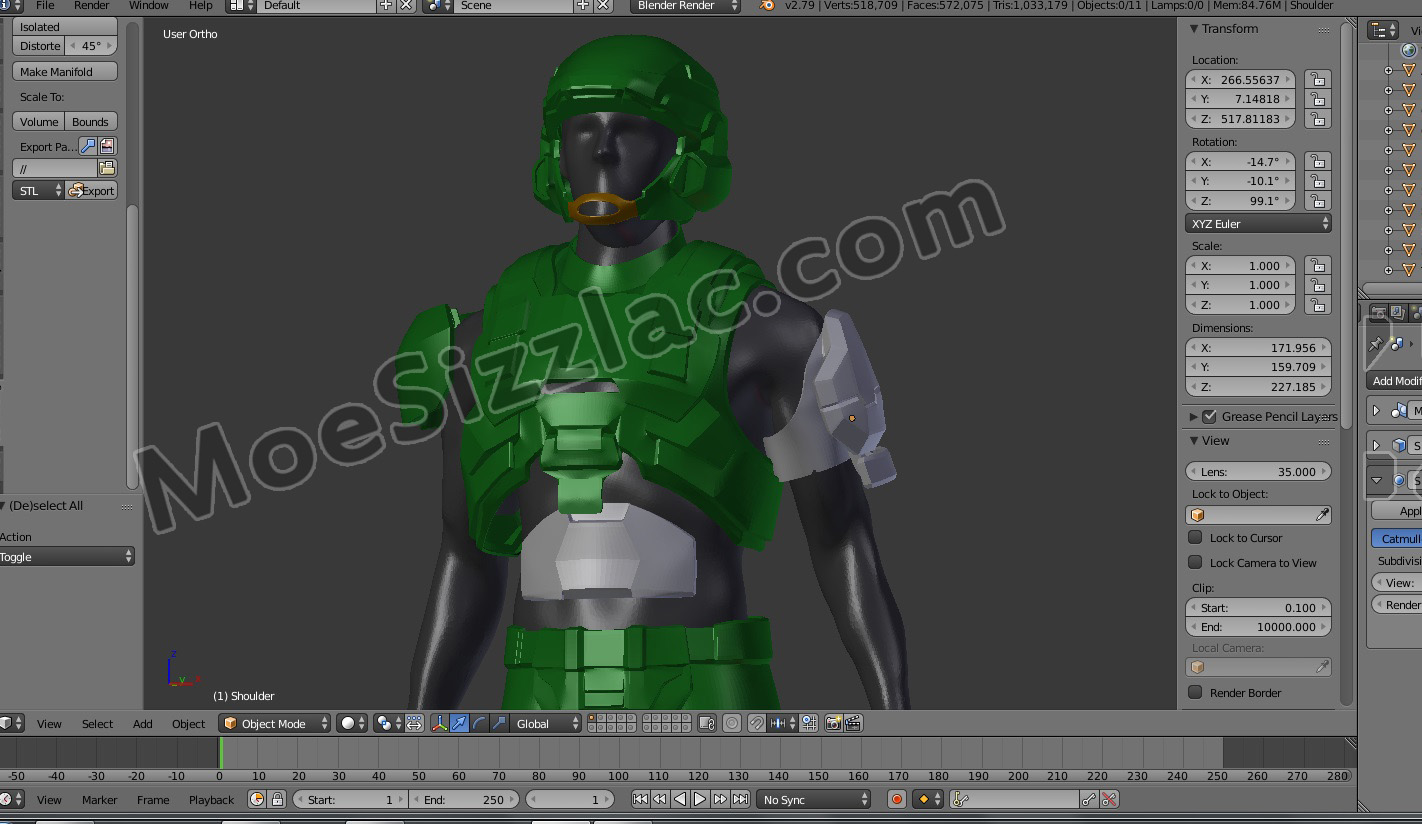Open the File menu
Screen dimensions: 1422x824
(x=45, y=5)
